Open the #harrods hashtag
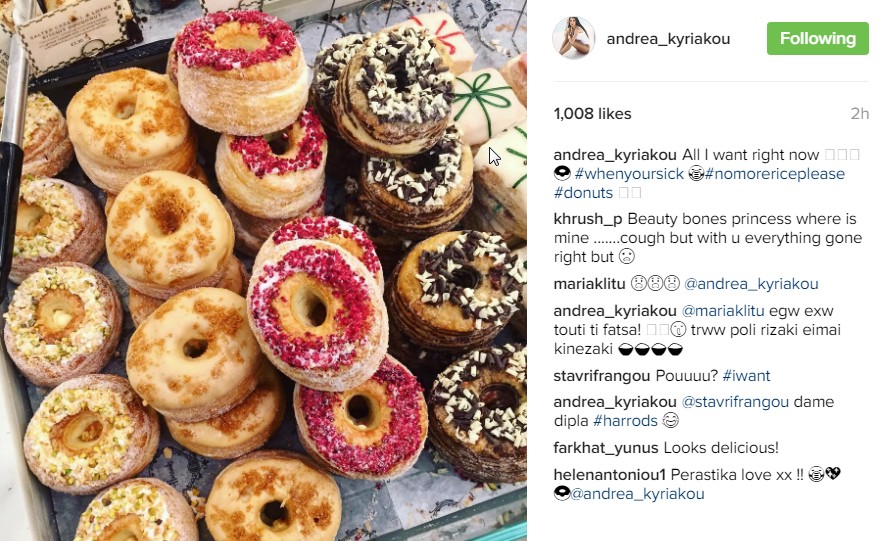 click(625, 421)
